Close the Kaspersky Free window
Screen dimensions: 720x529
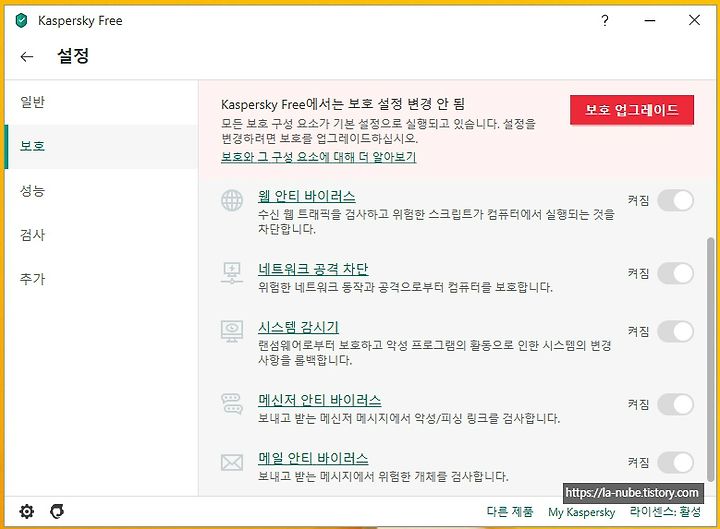[694, 20]
